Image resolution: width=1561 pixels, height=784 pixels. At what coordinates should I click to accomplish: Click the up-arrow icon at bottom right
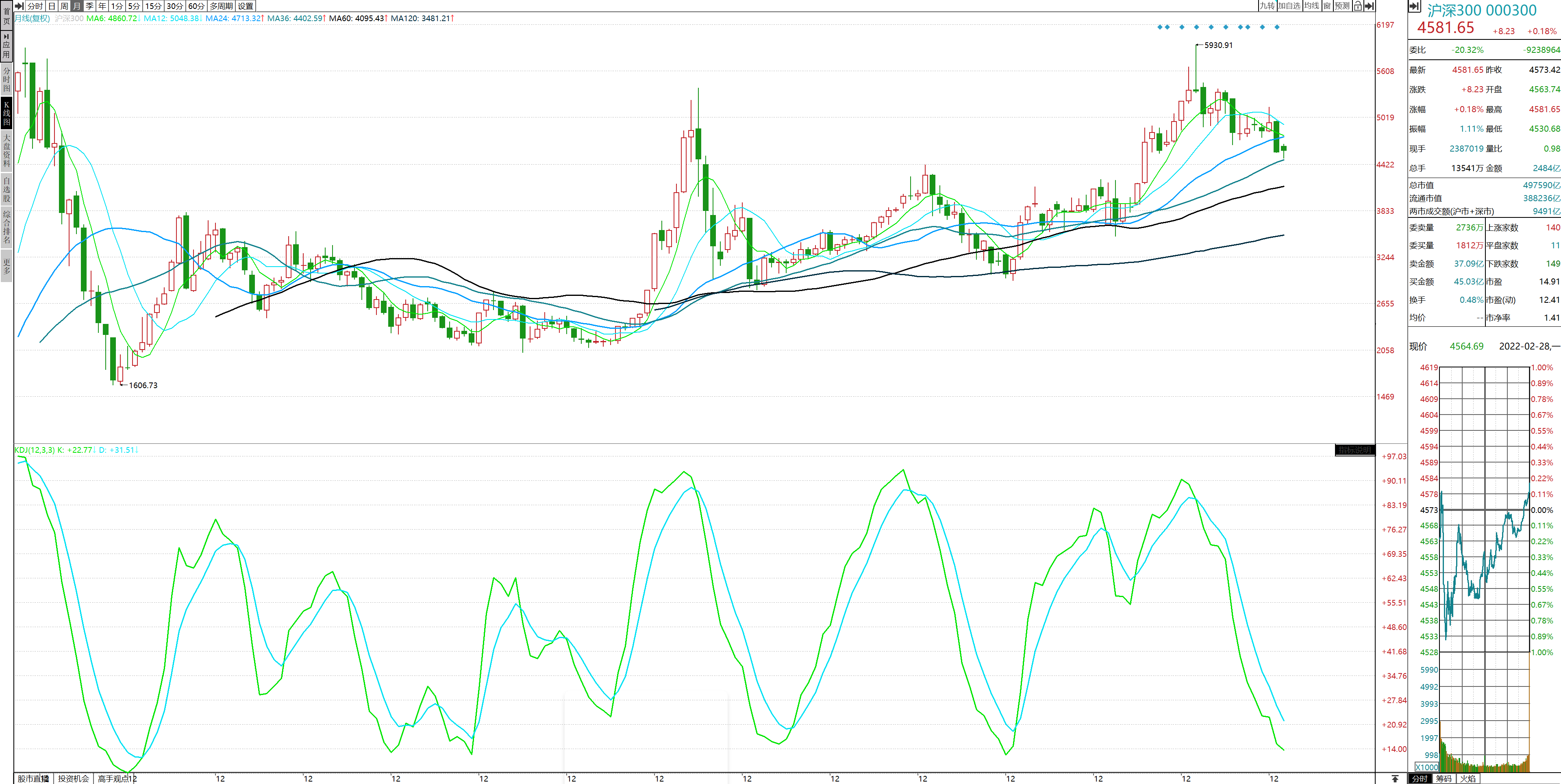[x=1395, y=779]
